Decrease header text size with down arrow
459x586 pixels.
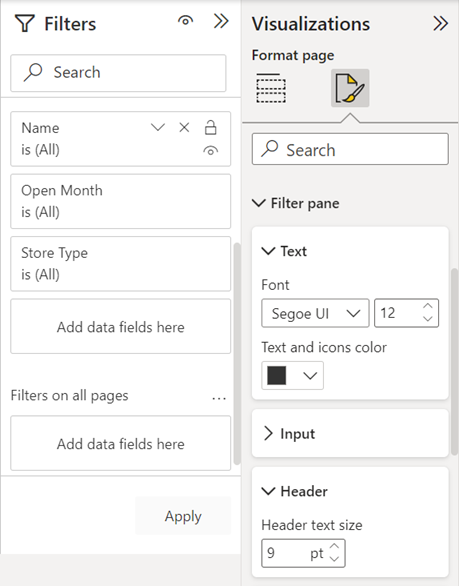(x=334, y=559)
